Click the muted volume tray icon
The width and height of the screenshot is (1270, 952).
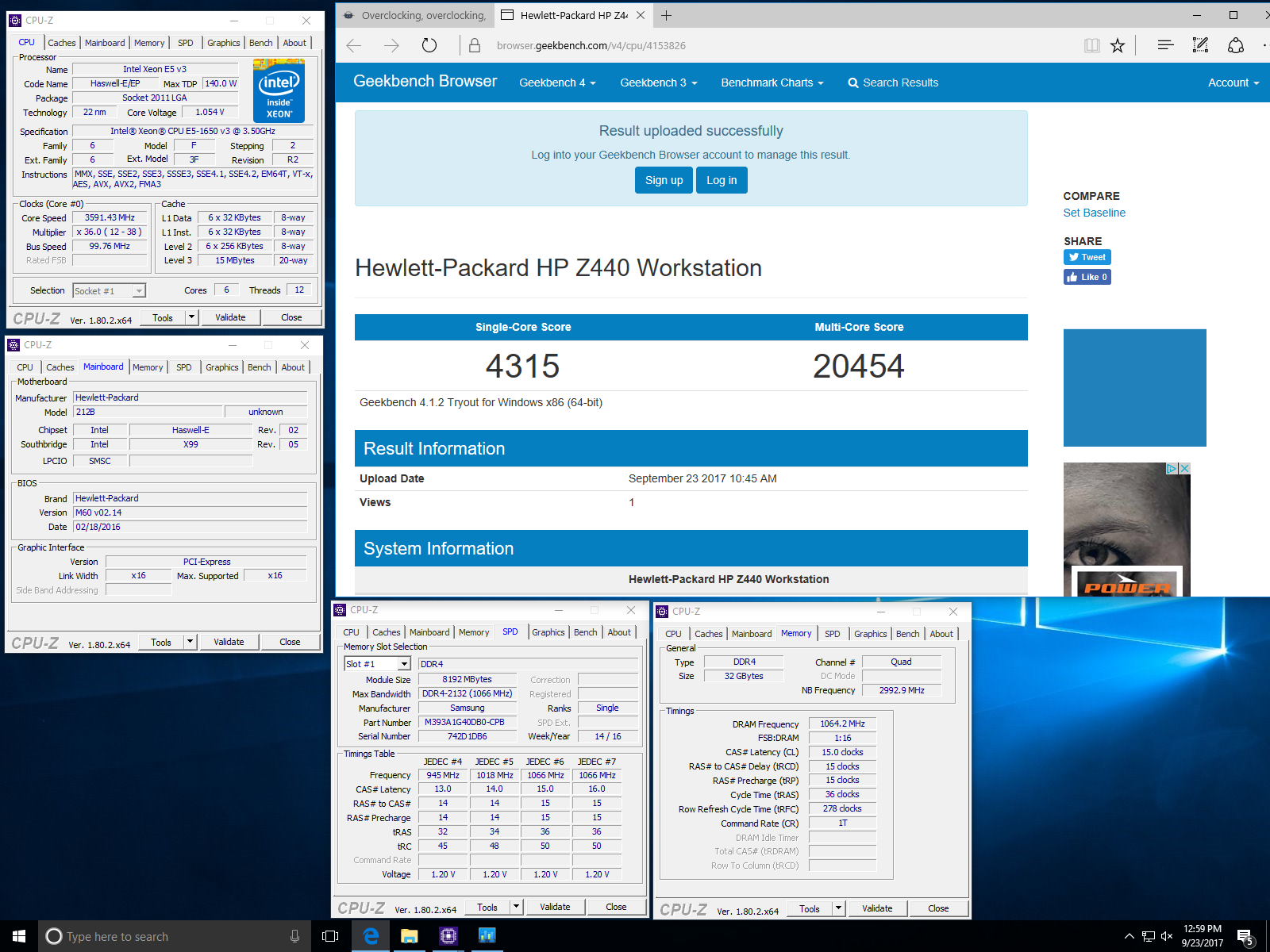[x=1167, y=936]
